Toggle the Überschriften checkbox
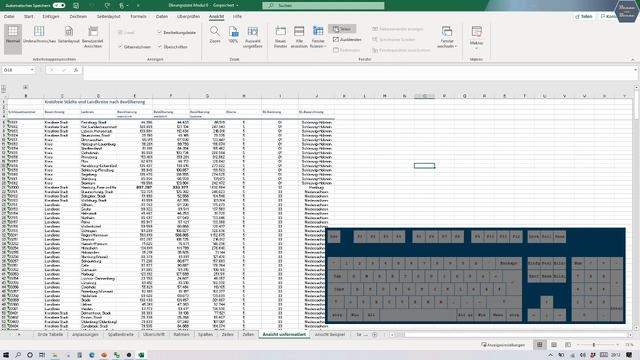 point(172,47)
